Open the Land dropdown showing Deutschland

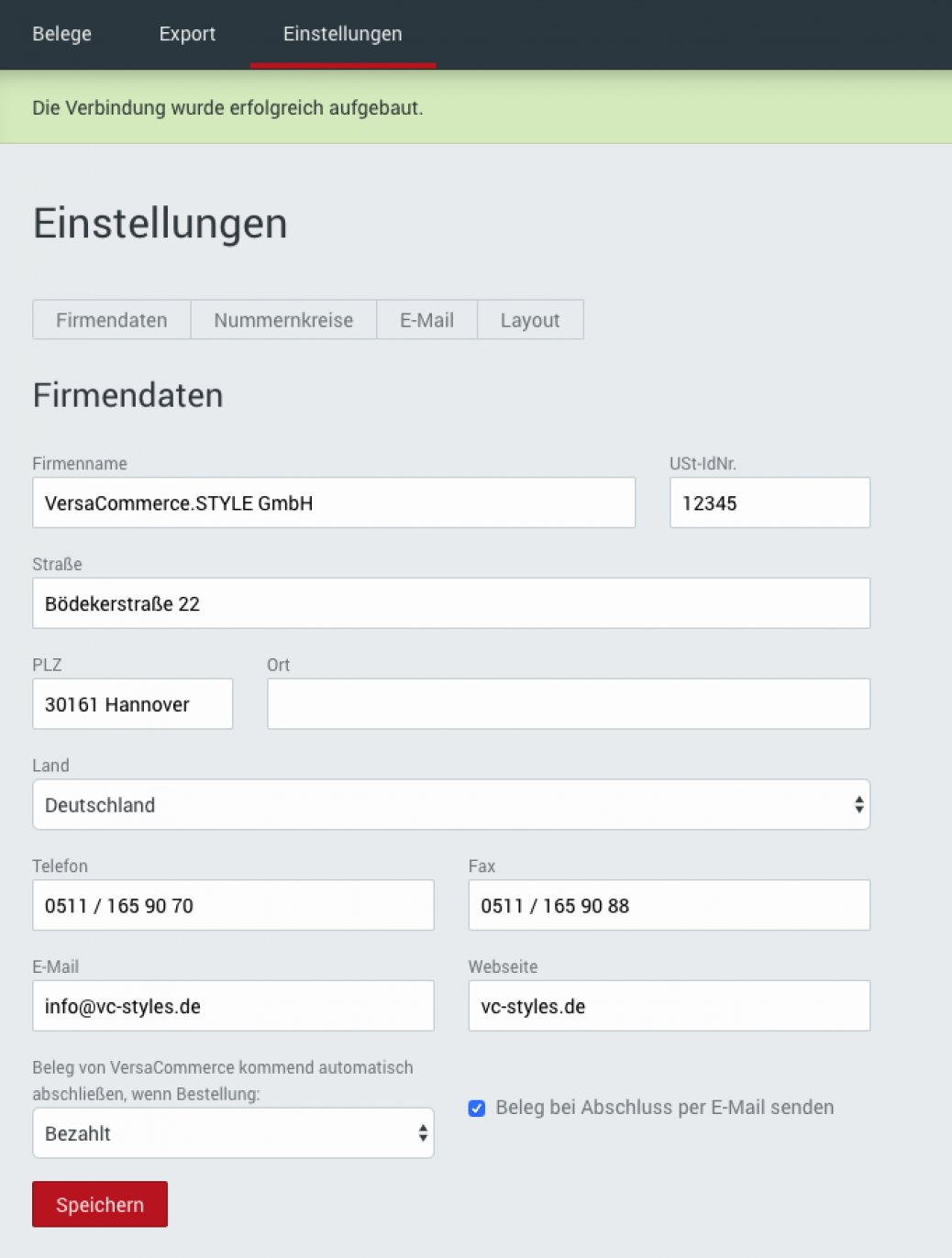click(x=451, y=805)
